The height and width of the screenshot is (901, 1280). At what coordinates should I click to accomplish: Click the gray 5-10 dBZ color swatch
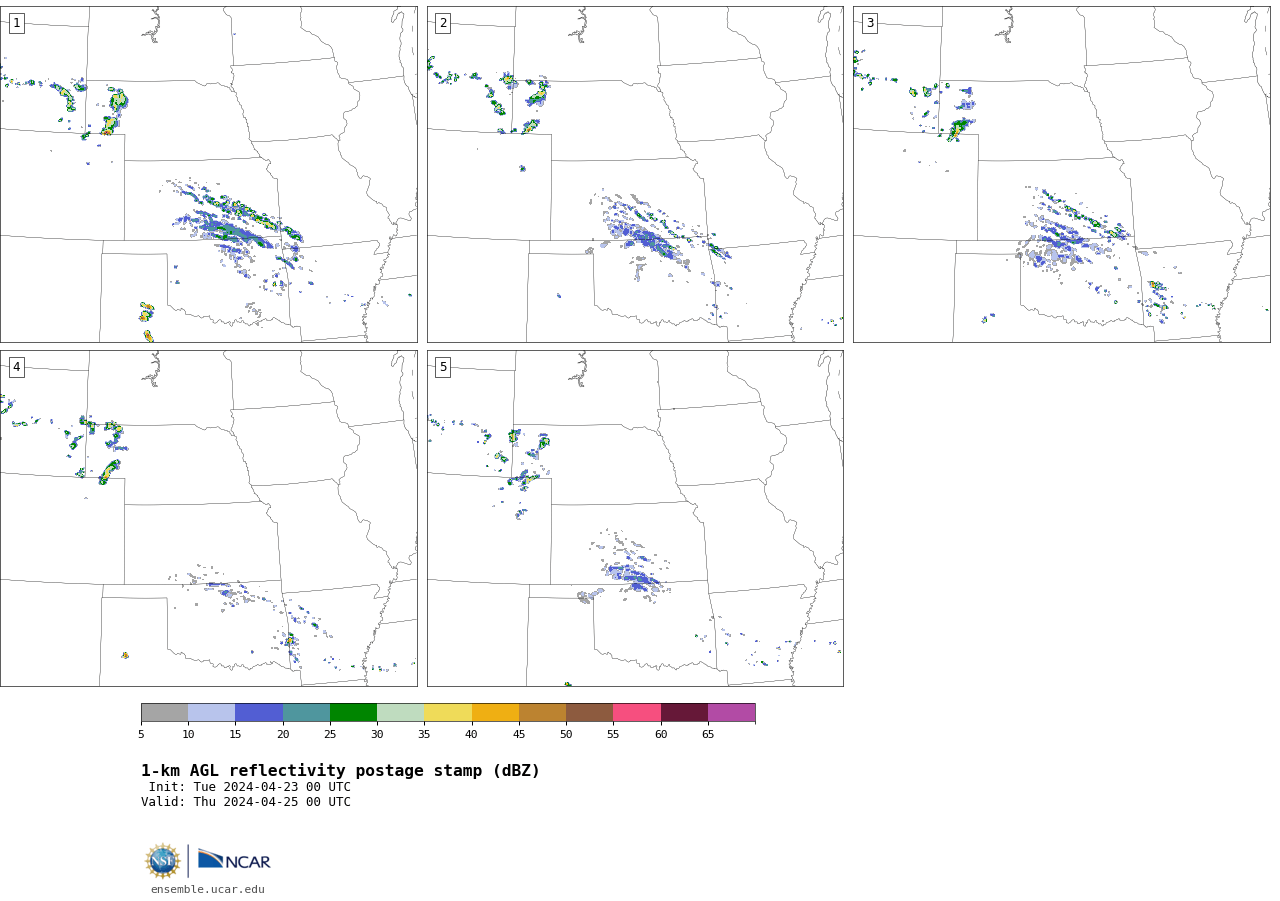click(x=164, y=713)
